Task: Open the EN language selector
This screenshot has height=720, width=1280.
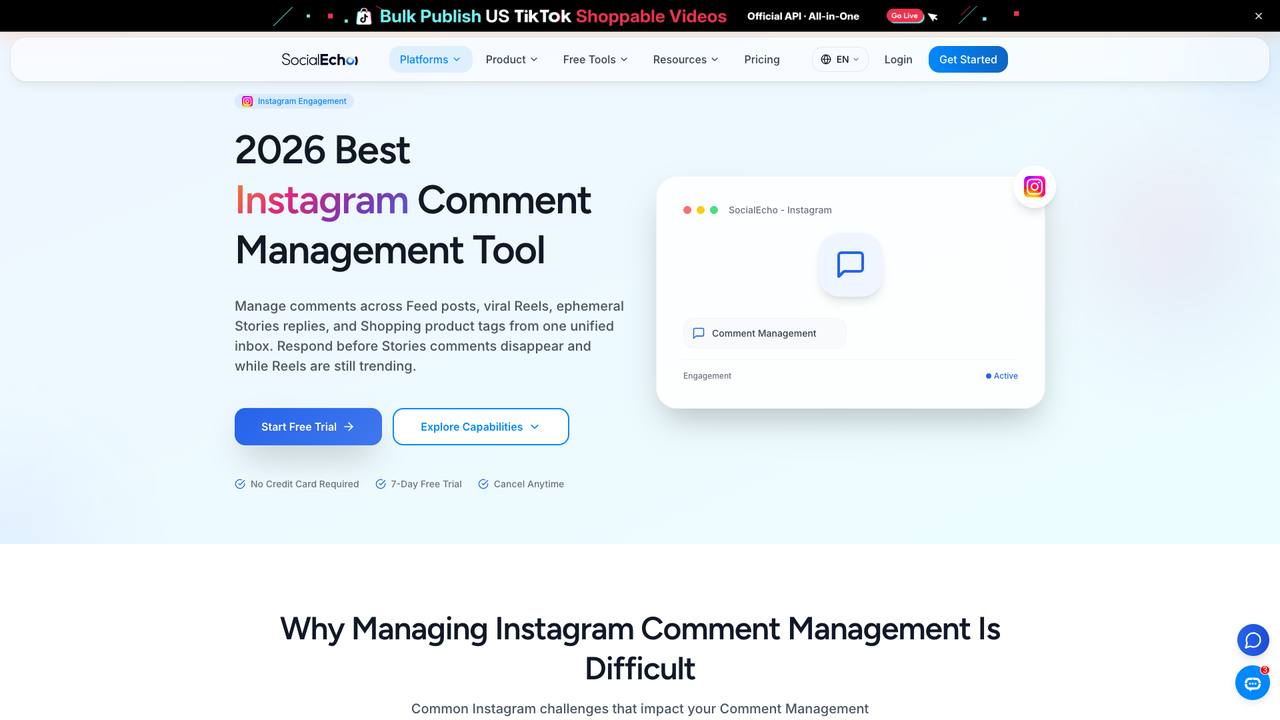Action: [840, 60]
